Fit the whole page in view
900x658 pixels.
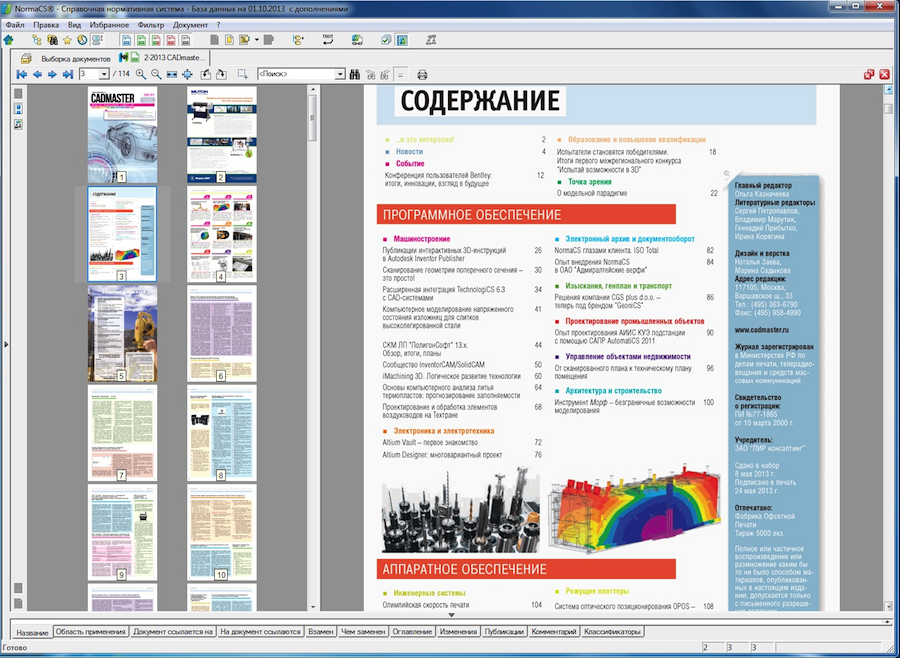[187, 75]
